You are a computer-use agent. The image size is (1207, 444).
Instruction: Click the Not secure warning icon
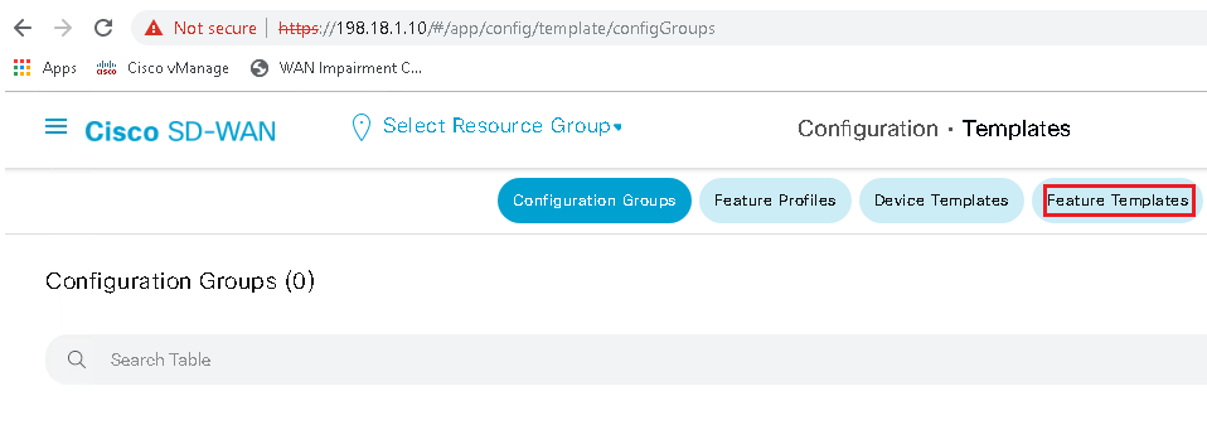point(153,28)
